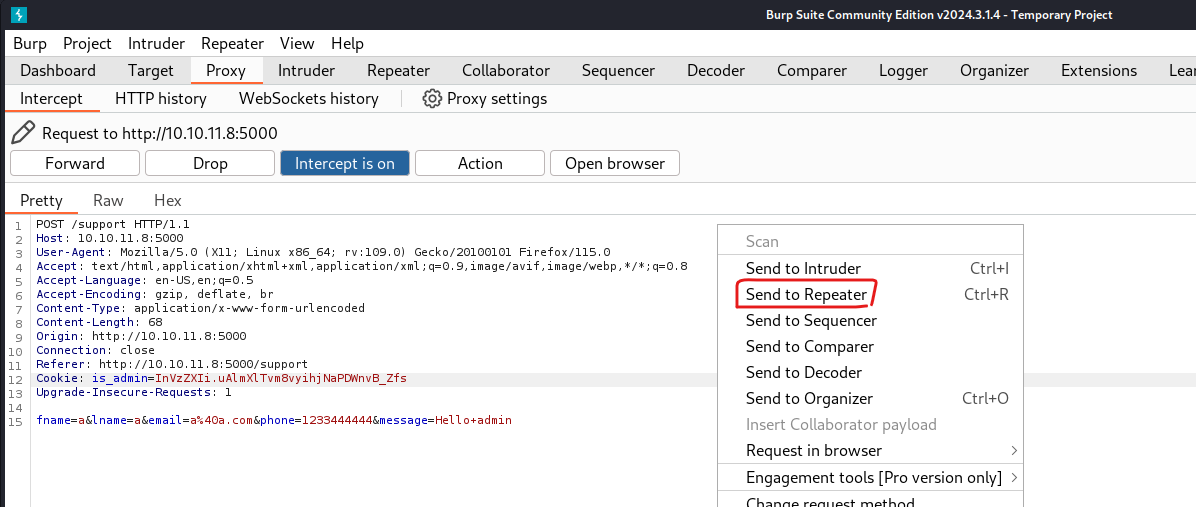This screenshot has width=1196, height=507.
Task: Click the Origin header line
Action: pos(141,336)
